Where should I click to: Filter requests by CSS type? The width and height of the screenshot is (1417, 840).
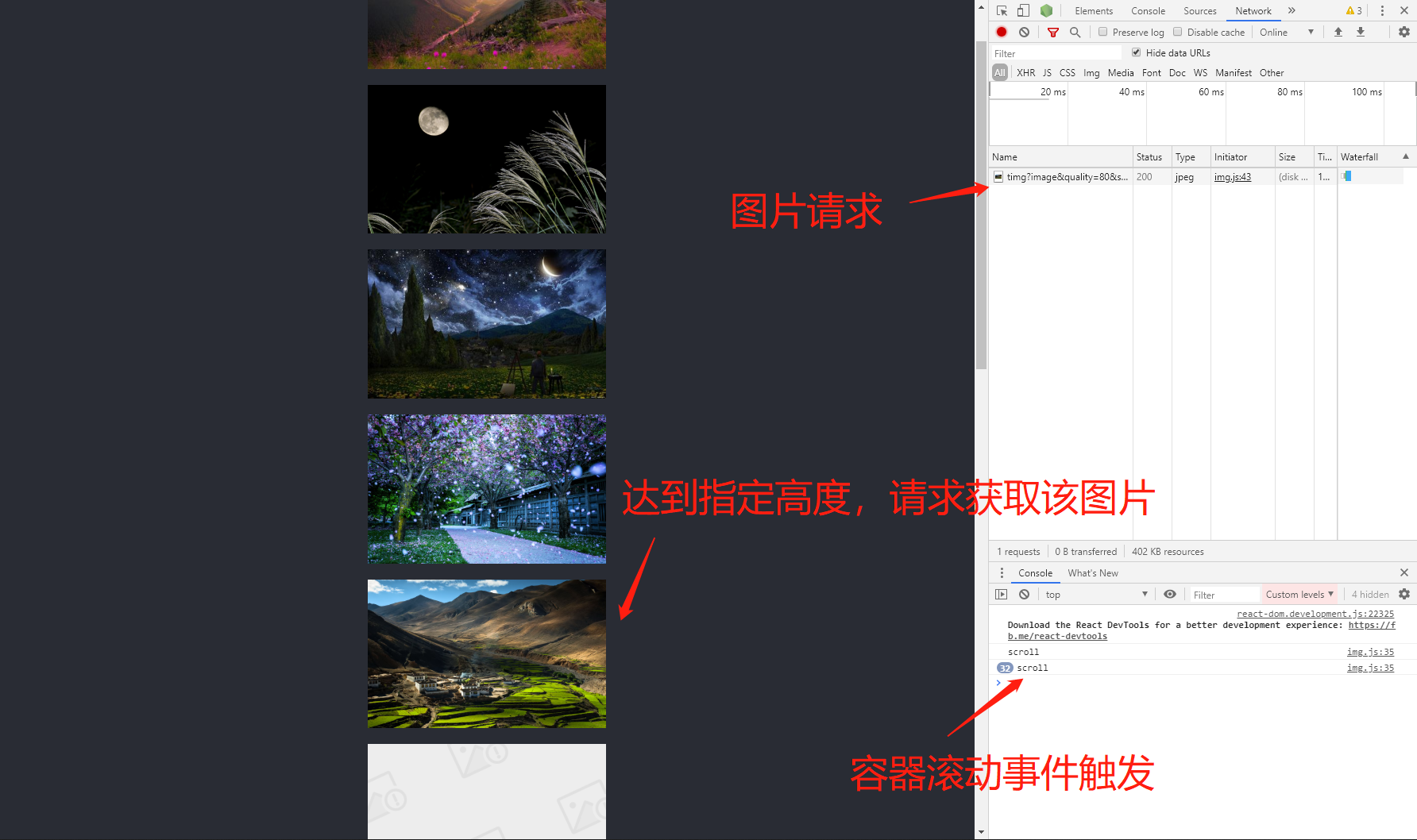(x=1068, y=73)
